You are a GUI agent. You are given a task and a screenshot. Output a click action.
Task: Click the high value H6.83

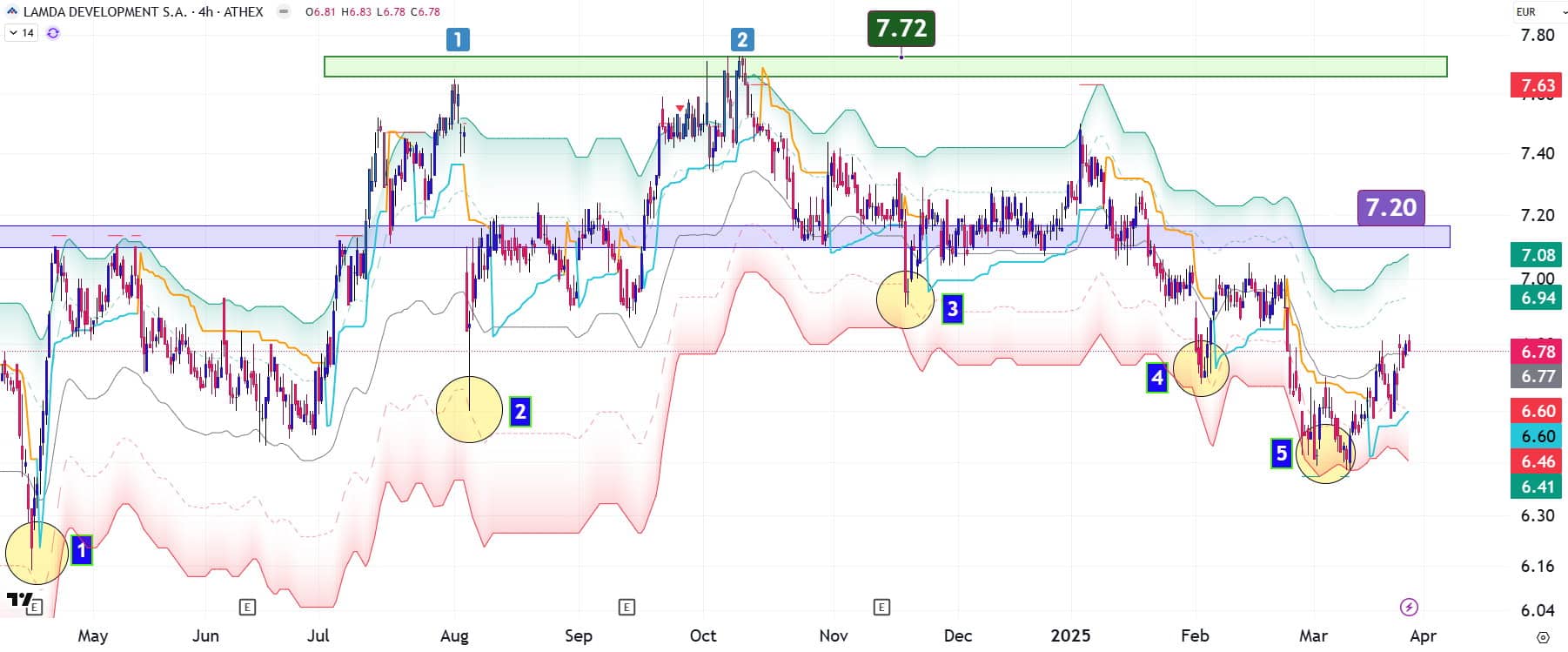pyautogui.click(x=356, y=12)
